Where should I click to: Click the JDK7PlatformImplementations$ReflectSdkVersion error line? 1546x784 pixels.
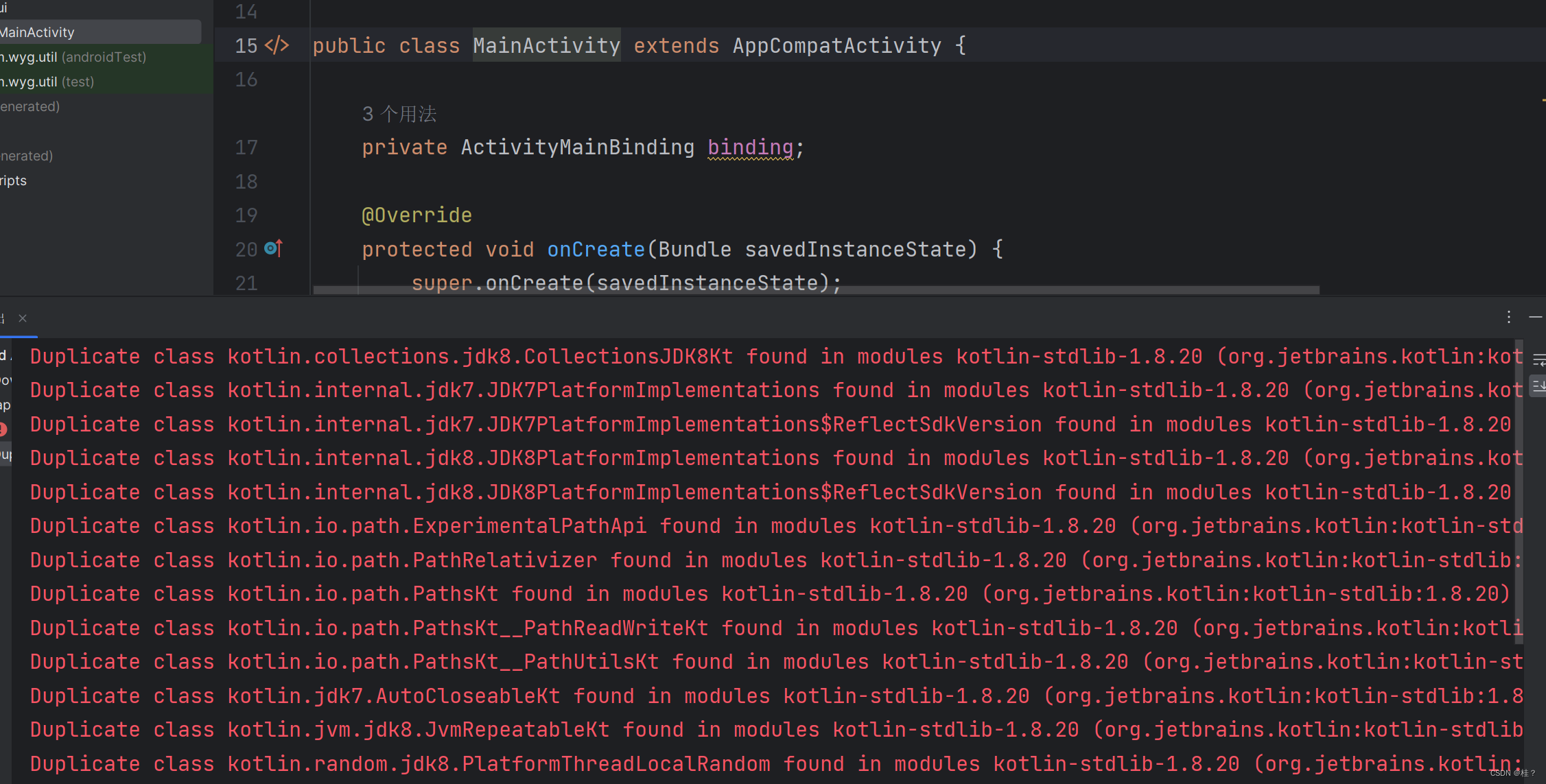point(771,425)
